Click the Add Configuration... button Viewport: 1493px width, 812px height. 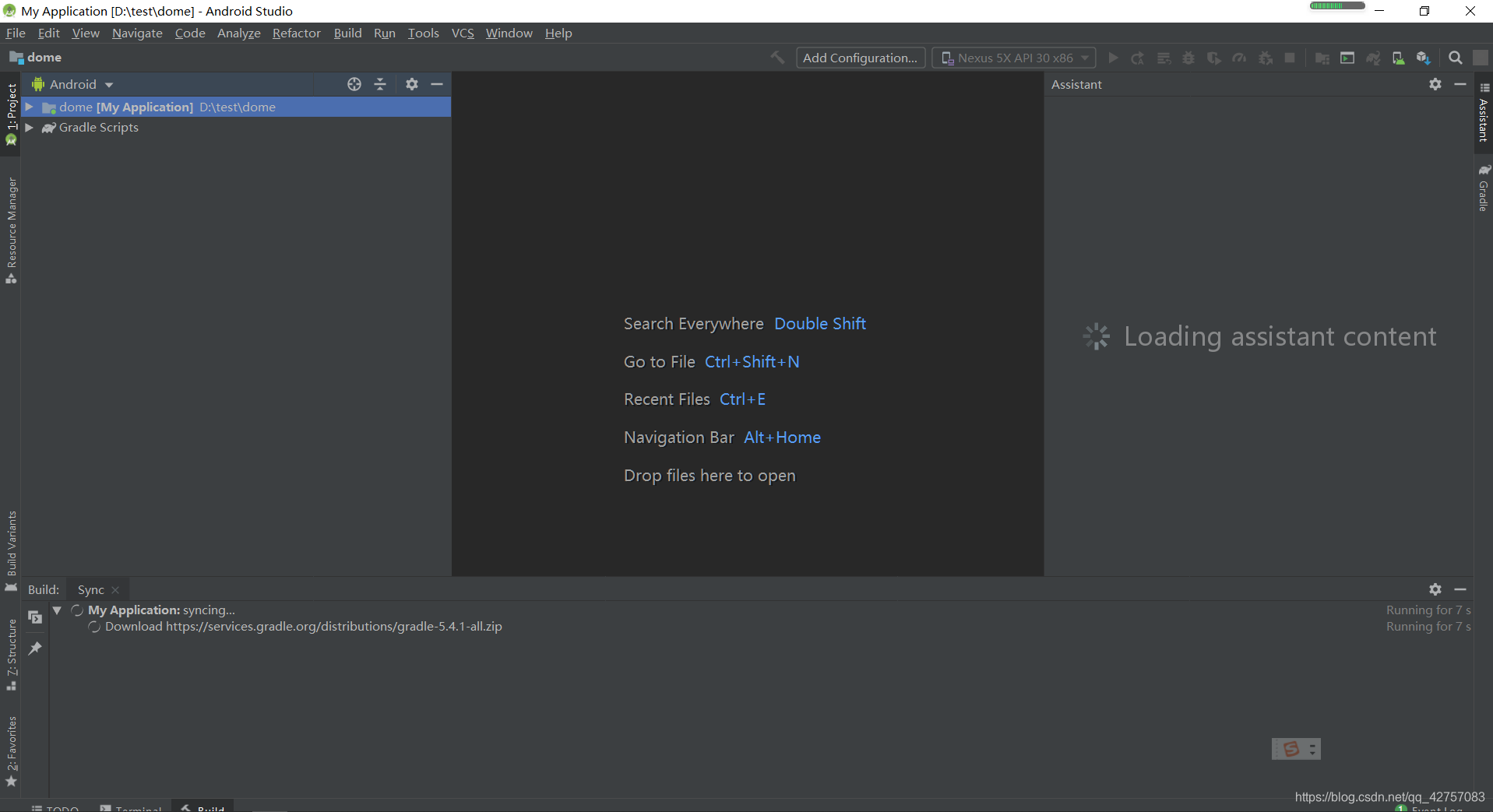pos(861,58)
